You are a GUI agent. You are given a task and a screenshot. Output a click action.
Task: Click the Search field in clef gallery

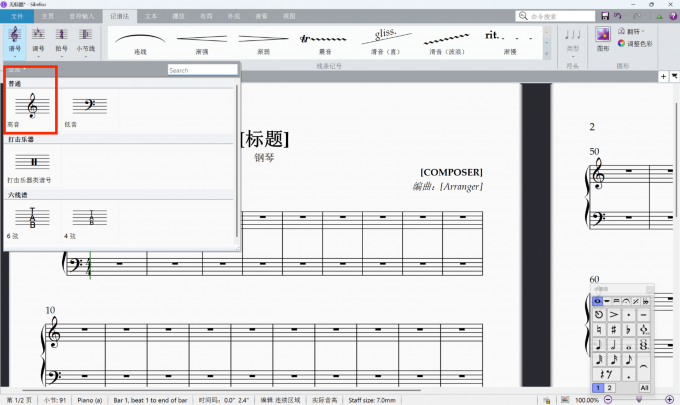click(201, 70)
